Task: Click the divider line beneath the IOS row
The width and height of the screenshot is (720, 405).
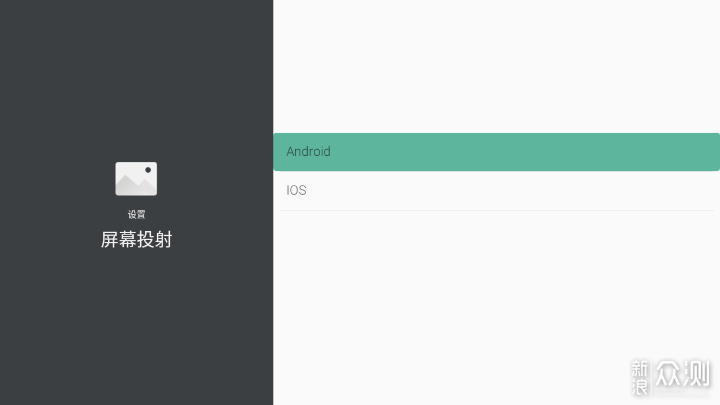Action: pos(496,210)
